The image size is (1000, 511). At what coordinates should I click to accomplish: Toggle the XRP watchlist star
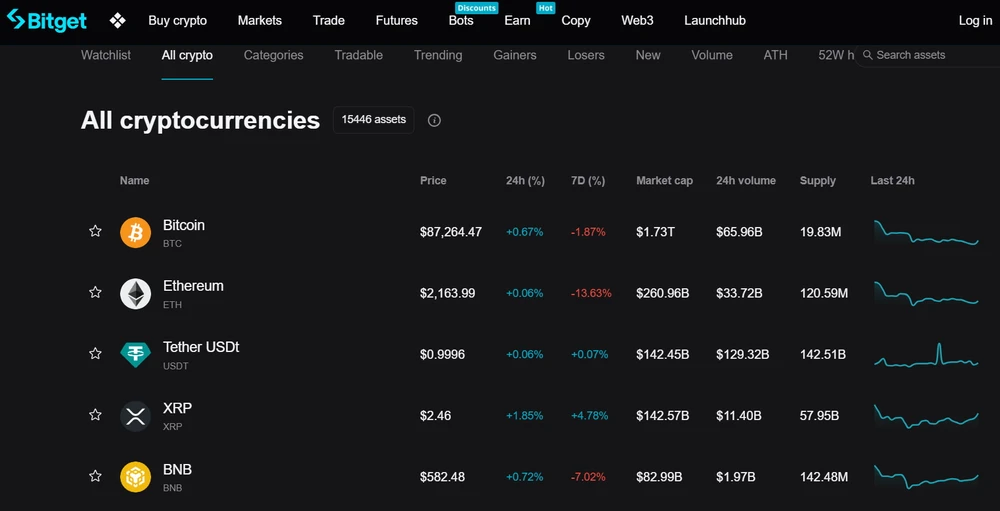coord(95,414)
